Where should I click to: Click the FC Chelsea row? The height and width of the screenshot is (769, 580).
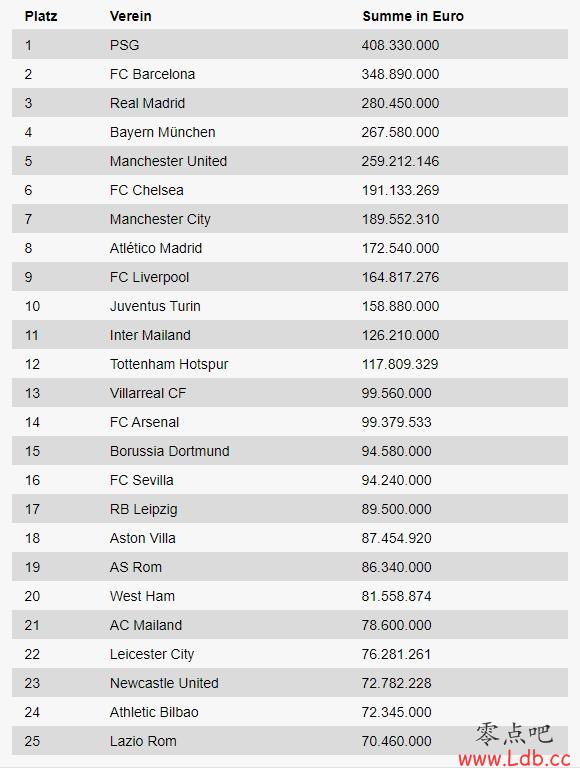[x=290, y=190]
